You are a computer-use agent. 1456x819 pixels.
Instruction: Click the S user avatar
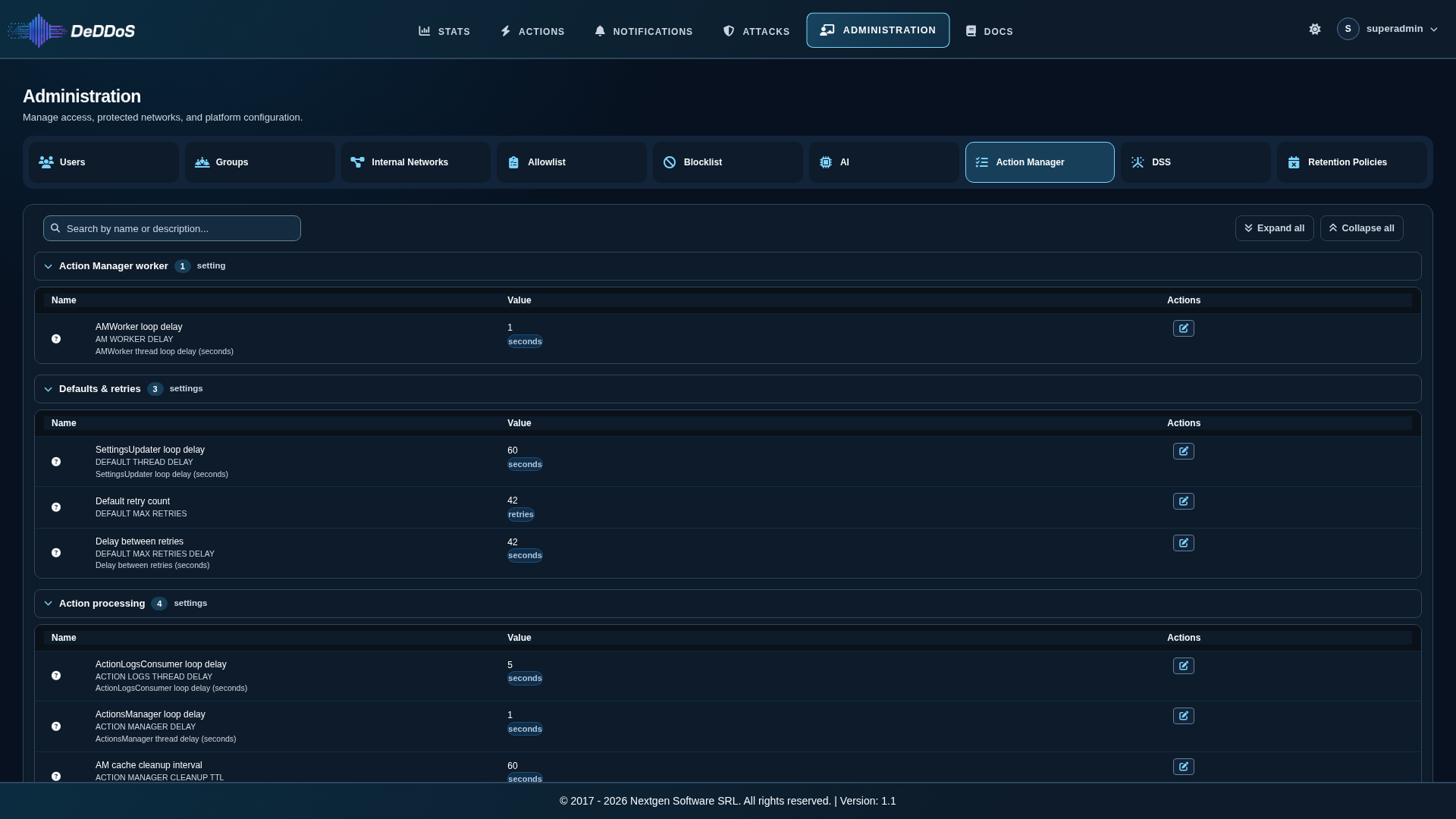coord(1348,29)
